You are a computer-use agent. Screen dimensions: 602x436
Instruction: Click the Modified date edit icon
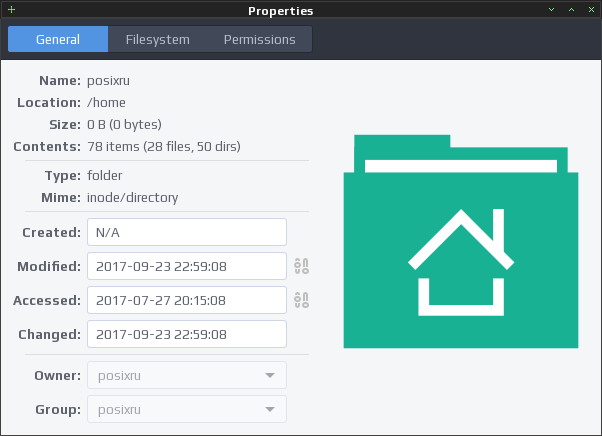(x=301, y=266)
